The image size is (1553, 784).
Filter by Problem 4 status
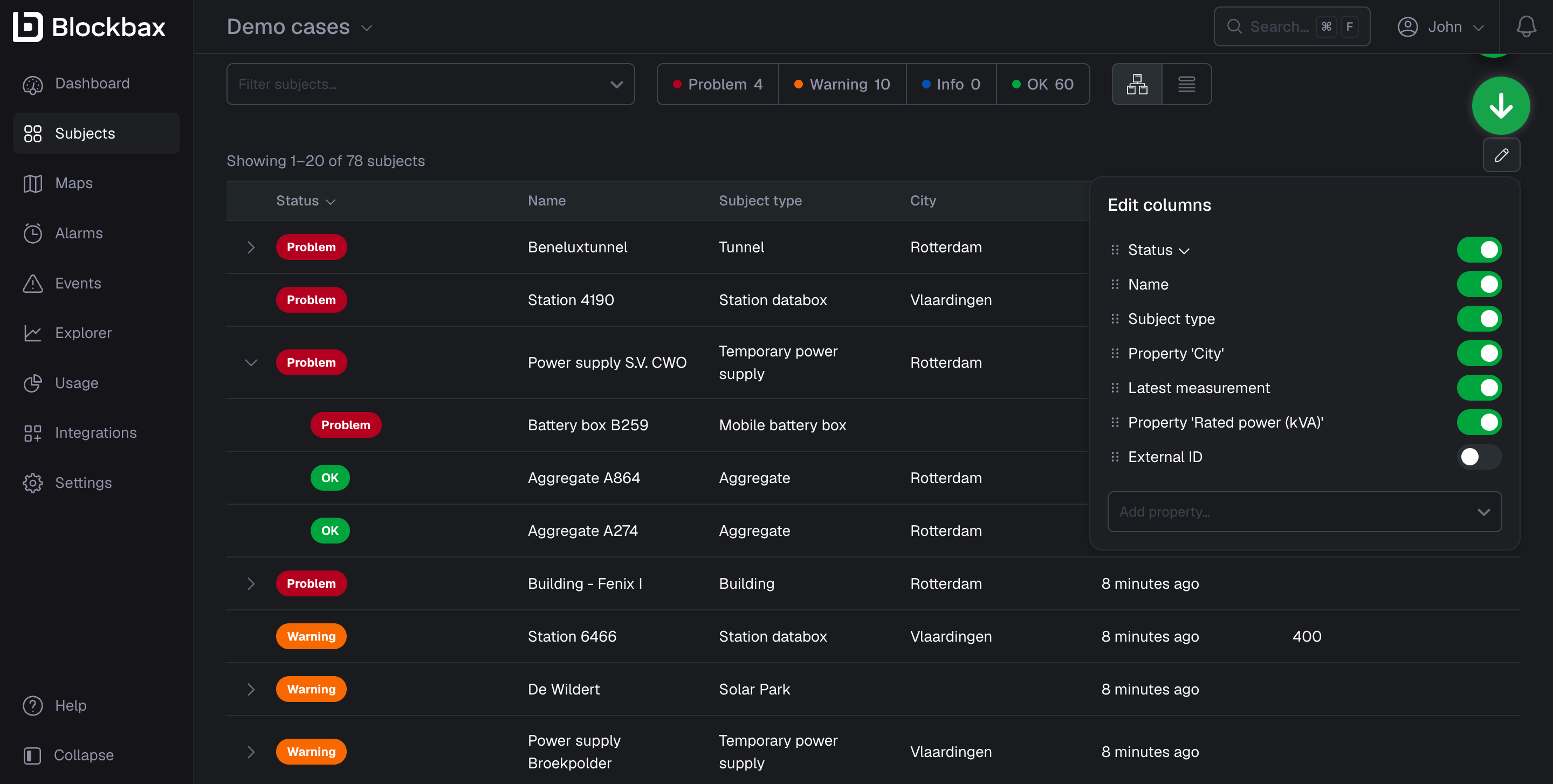[x=717, y=84]
